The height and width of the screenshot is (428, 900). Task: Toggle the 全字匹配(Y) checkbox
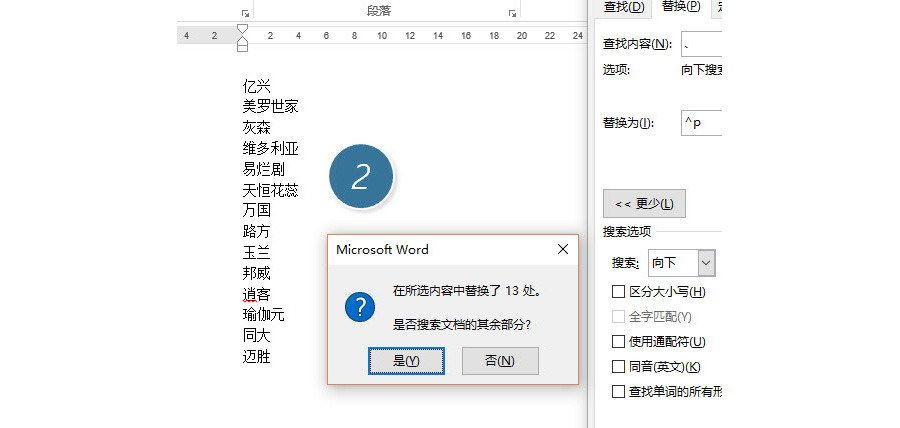tap(618, 316)
